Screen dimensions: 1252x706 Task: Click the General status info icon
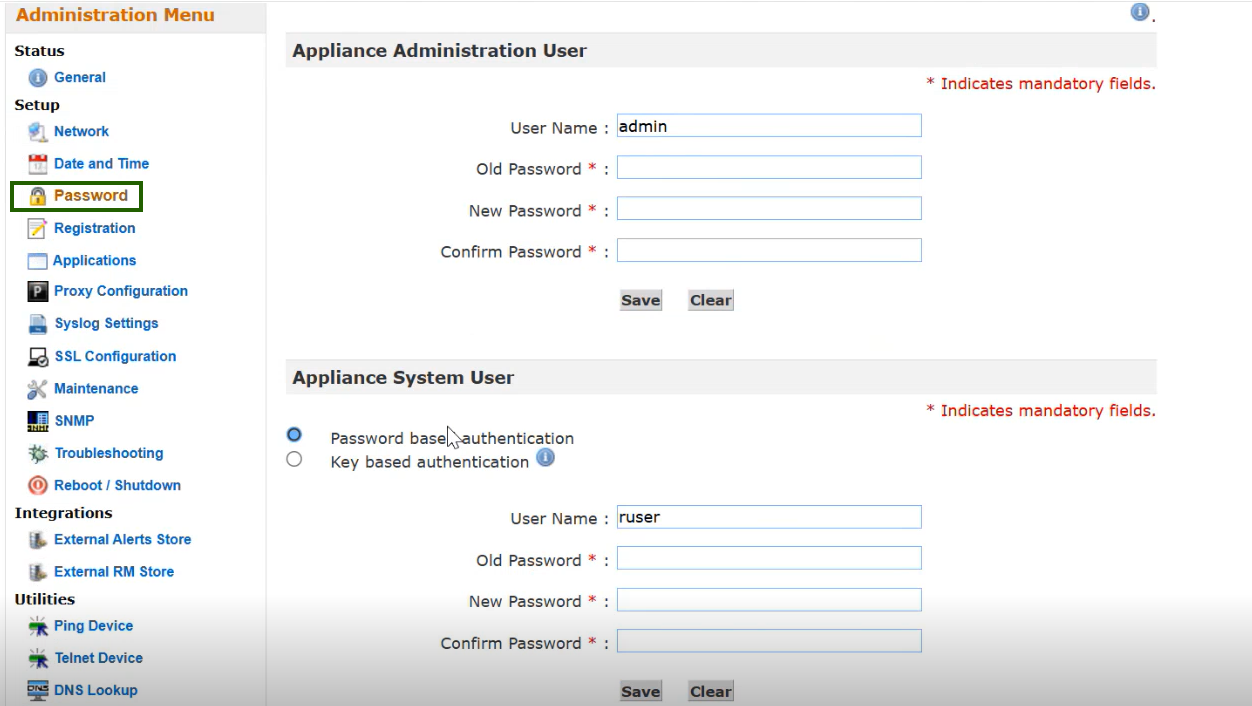(x=38, y=78)
